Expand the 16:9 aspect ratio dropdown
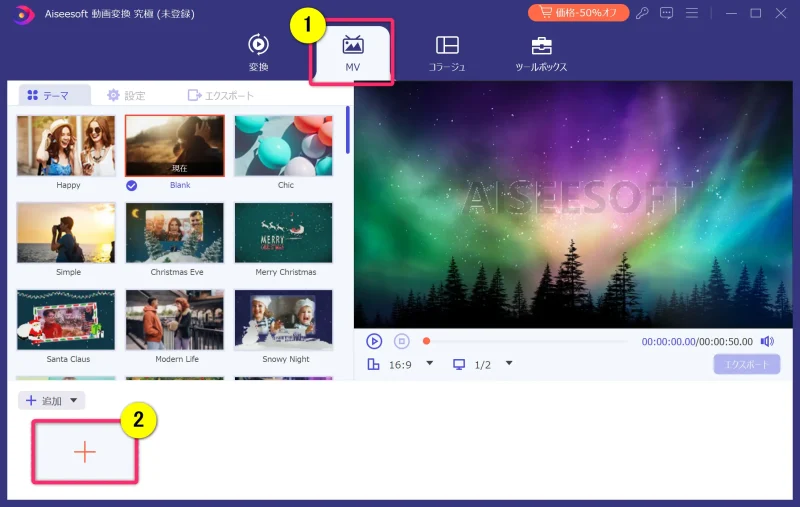Viewport: 800px width, 507px height. point(430,363)
